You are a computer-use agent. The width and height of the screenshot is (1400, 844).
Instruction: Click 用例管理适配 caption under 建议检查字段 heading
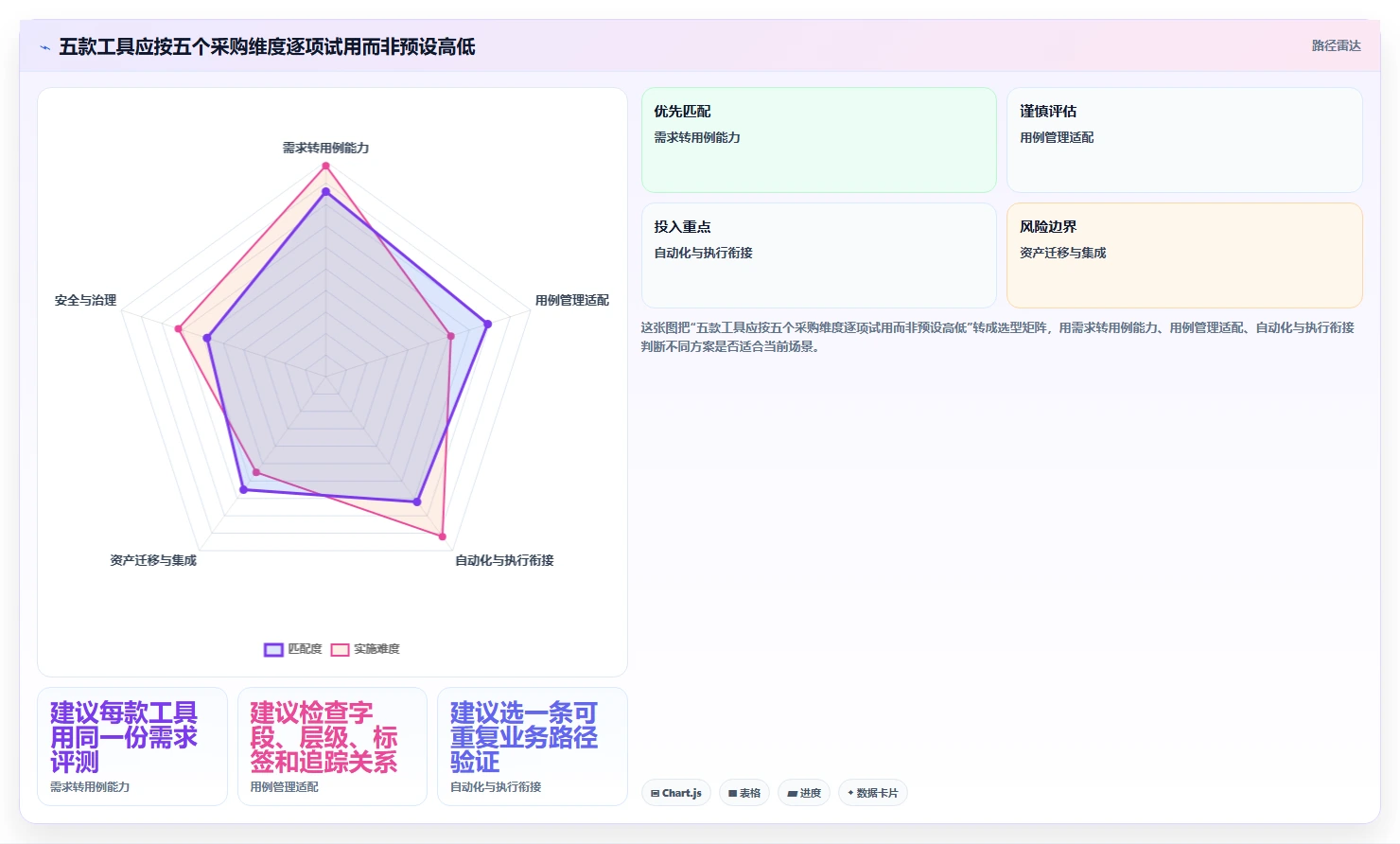[x=284, y=787]
